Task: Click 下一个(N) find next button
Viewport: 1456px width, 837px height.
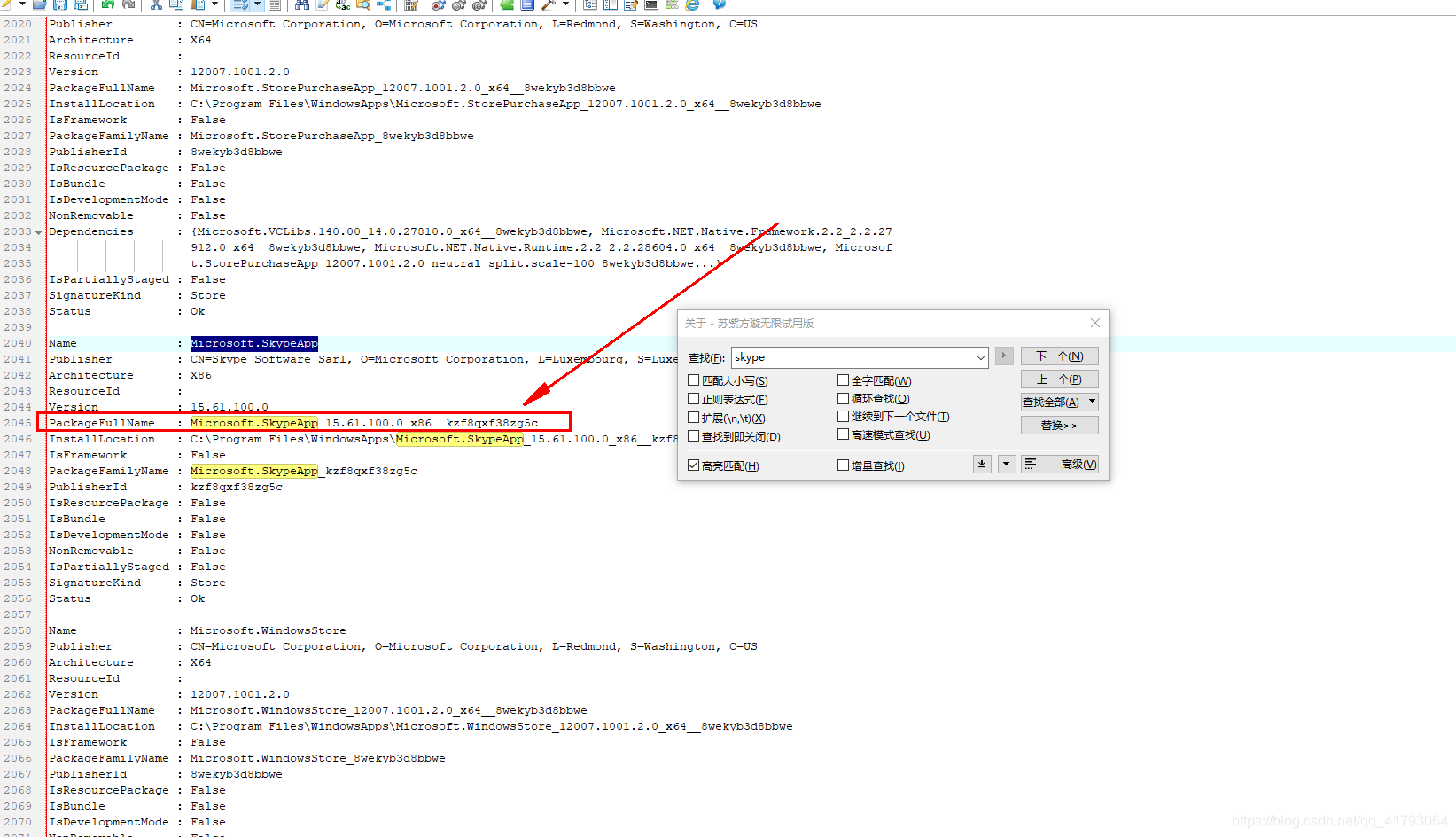Action: coord(1060,356)
